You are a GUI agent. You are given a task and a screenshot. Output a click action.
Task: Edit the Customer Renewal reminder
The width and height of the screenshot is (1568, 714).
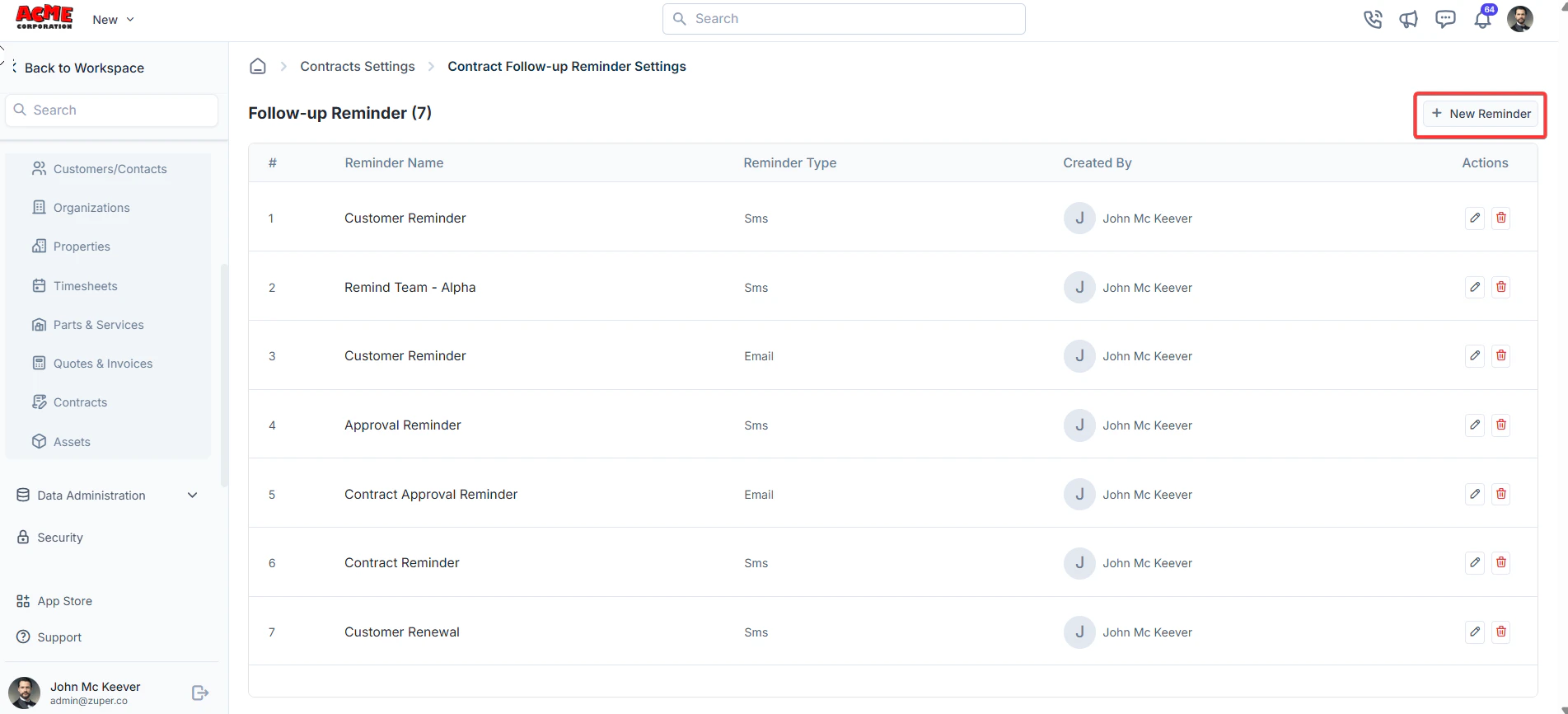coord(1475,632)
